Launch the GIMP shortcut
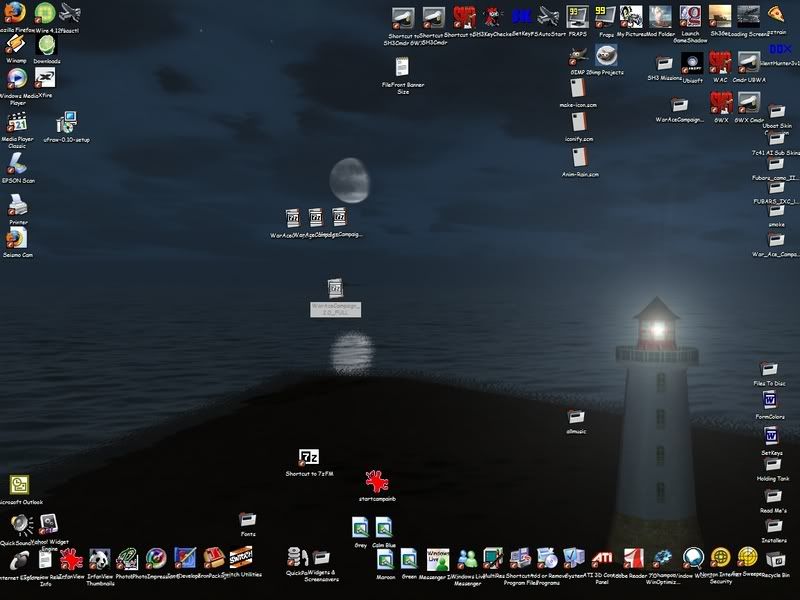Screen dimensions: 800x600 [578, 57]
